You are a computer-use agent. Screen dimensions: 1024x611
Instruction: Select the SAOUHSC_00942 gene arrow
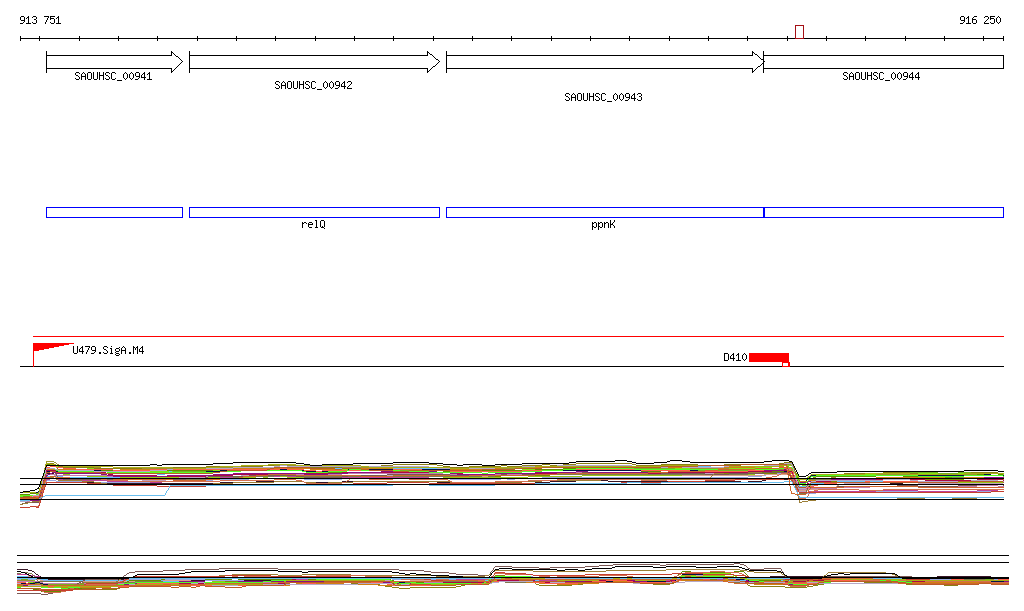tap(313, 62)
